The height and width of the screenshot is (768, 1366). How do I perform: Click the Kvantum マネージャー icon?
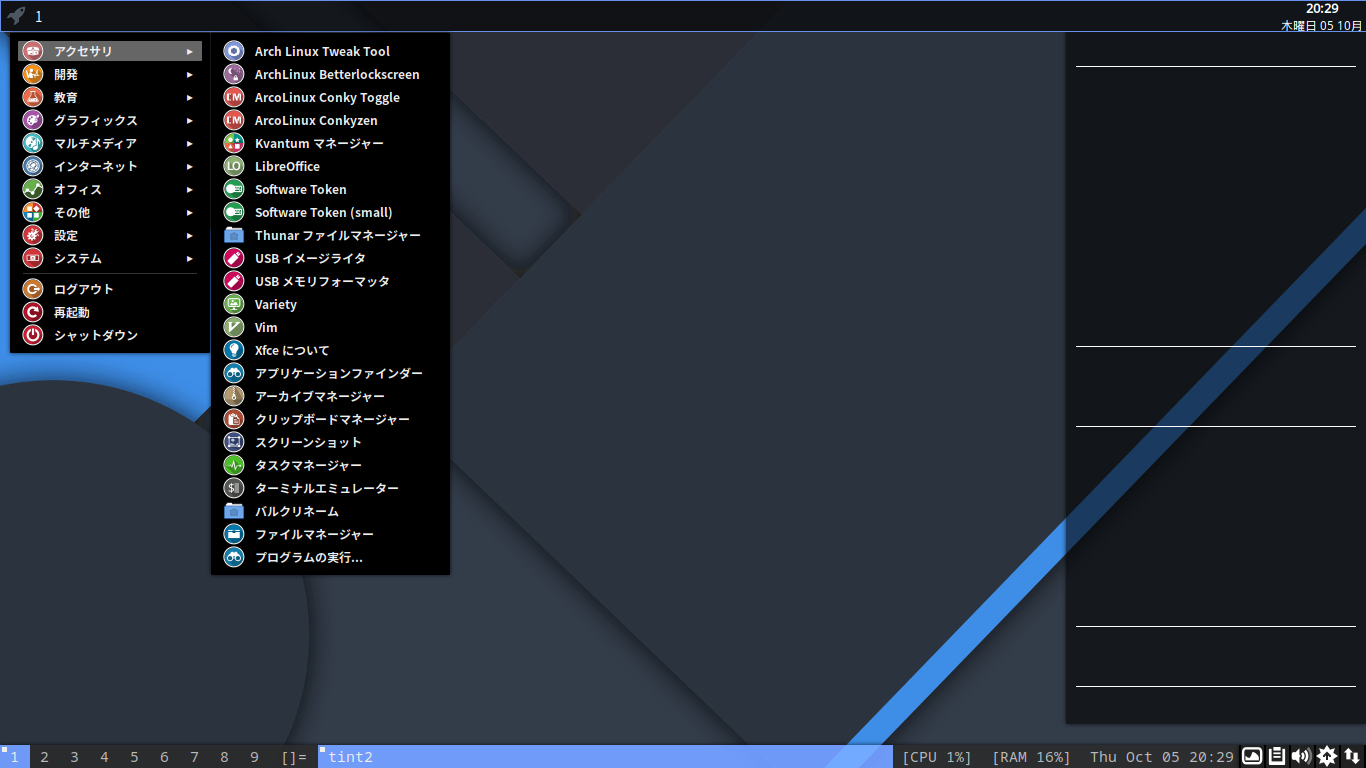pyautogui.click(x=234, y=143)
